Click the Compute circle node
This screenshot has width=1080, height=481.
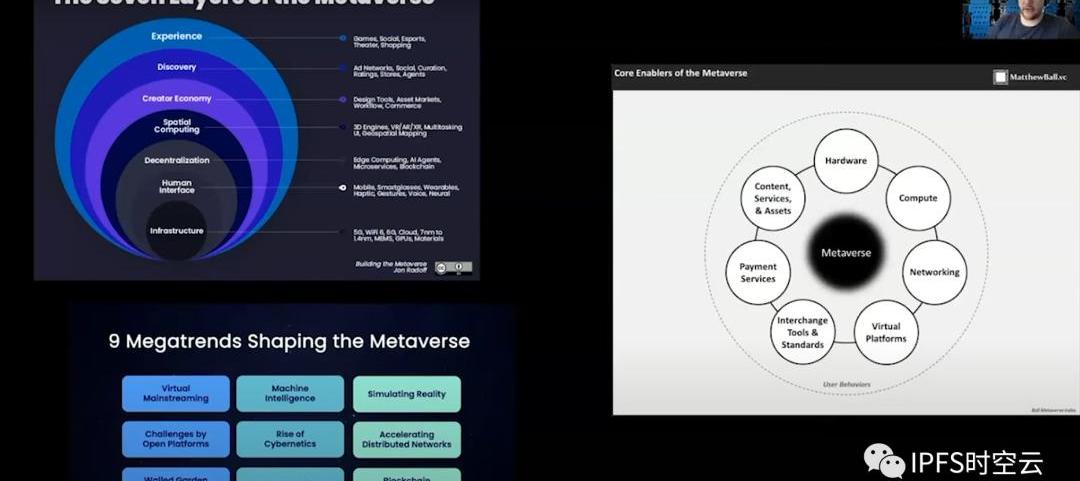tap(917, 198)
